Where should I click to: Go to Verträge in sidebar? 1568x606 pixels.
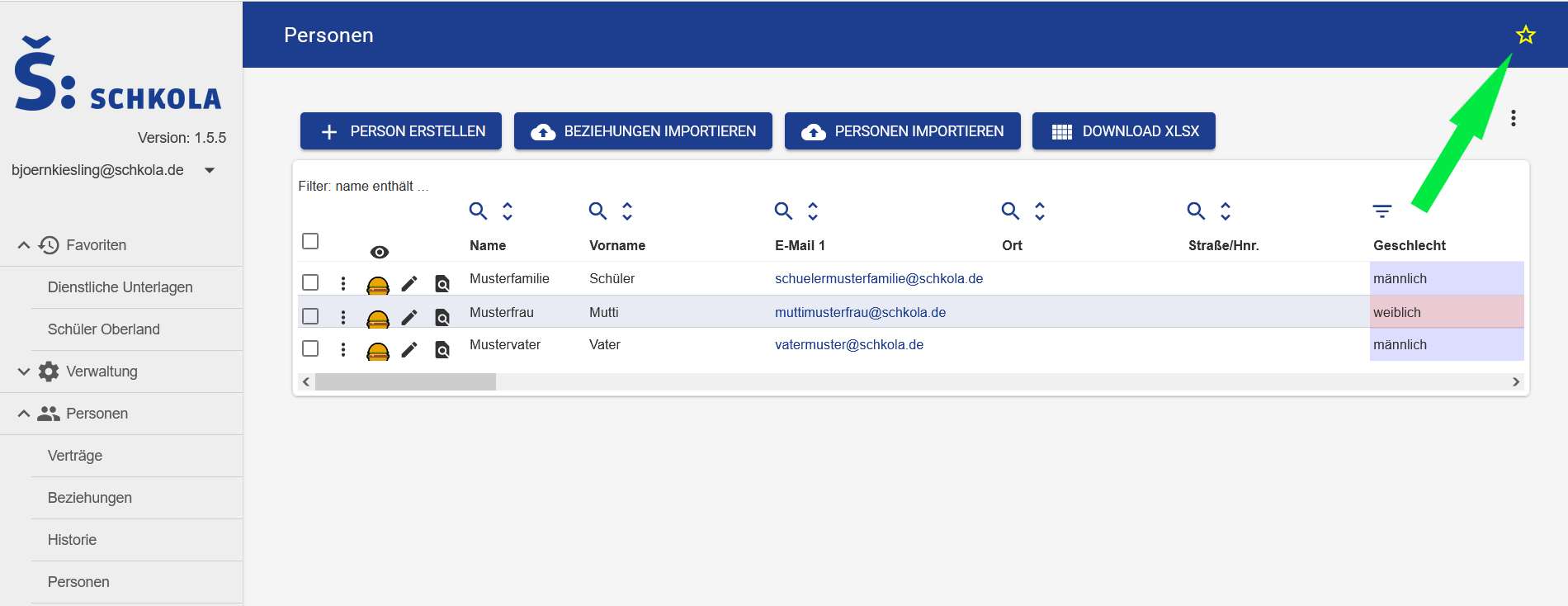pyautogui.click(x=75, y=456)
